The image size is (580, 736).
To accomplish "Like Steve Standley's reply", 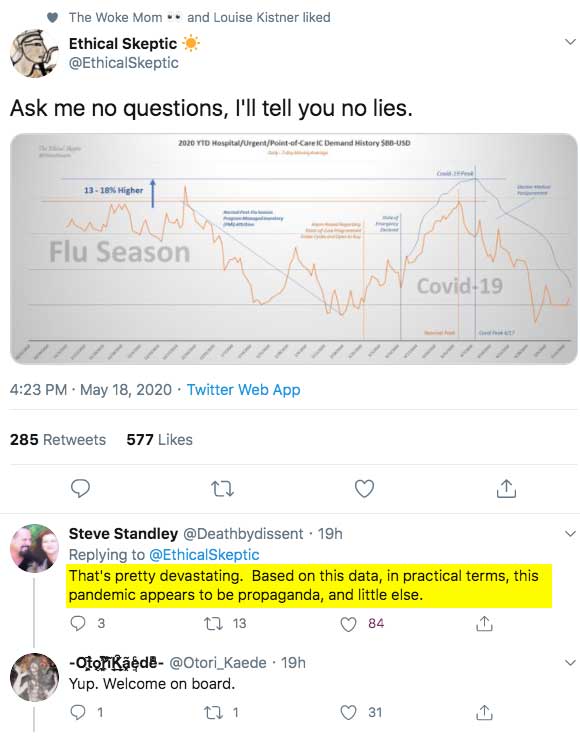I will (x=348, y=624).
